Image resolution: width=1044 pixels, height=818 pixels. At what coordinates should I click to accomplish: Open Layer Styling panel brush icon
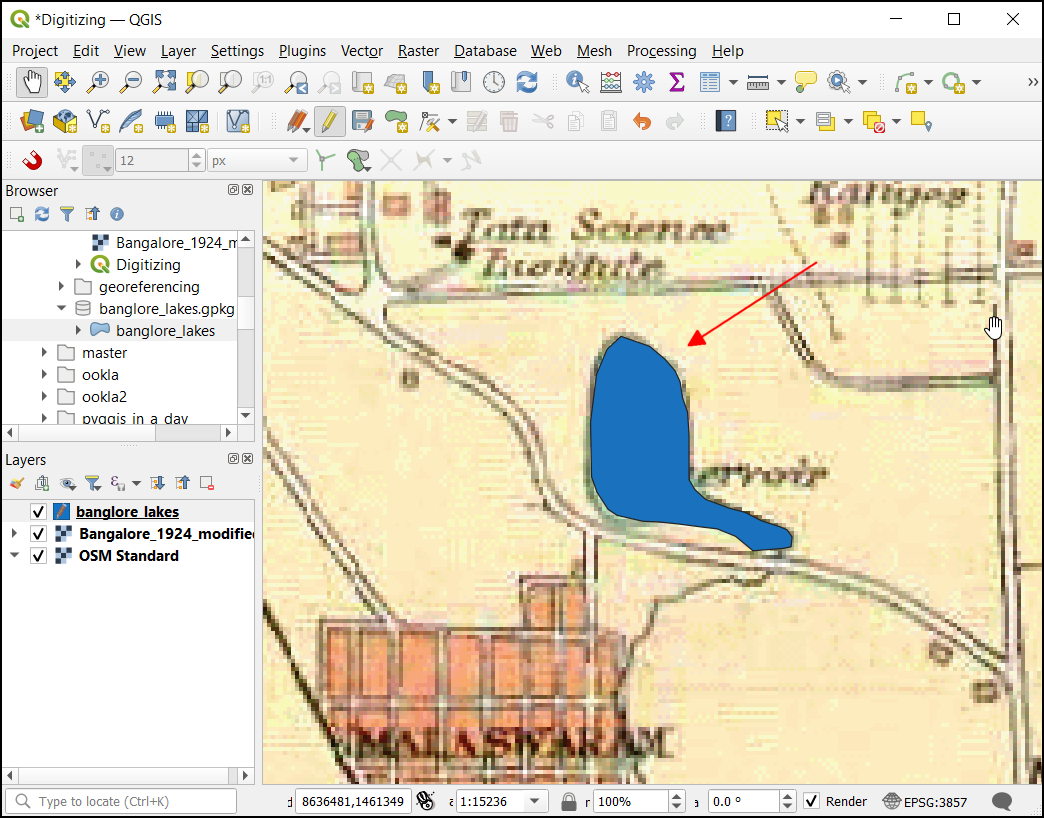point(17,483)
